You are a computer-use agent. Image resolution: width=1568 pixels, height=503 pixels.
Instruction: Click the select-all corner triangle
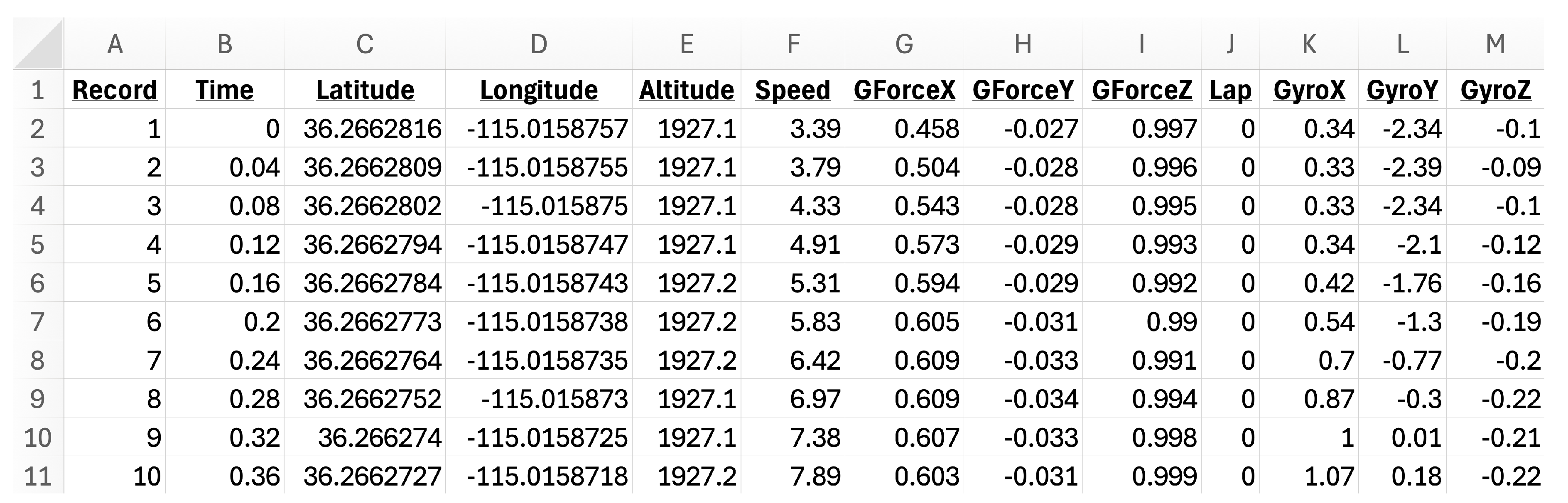39,44
